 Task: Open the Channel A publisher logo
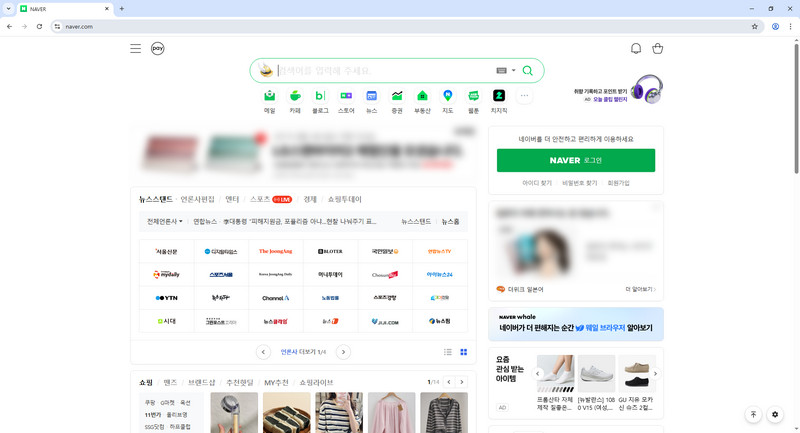276,298
